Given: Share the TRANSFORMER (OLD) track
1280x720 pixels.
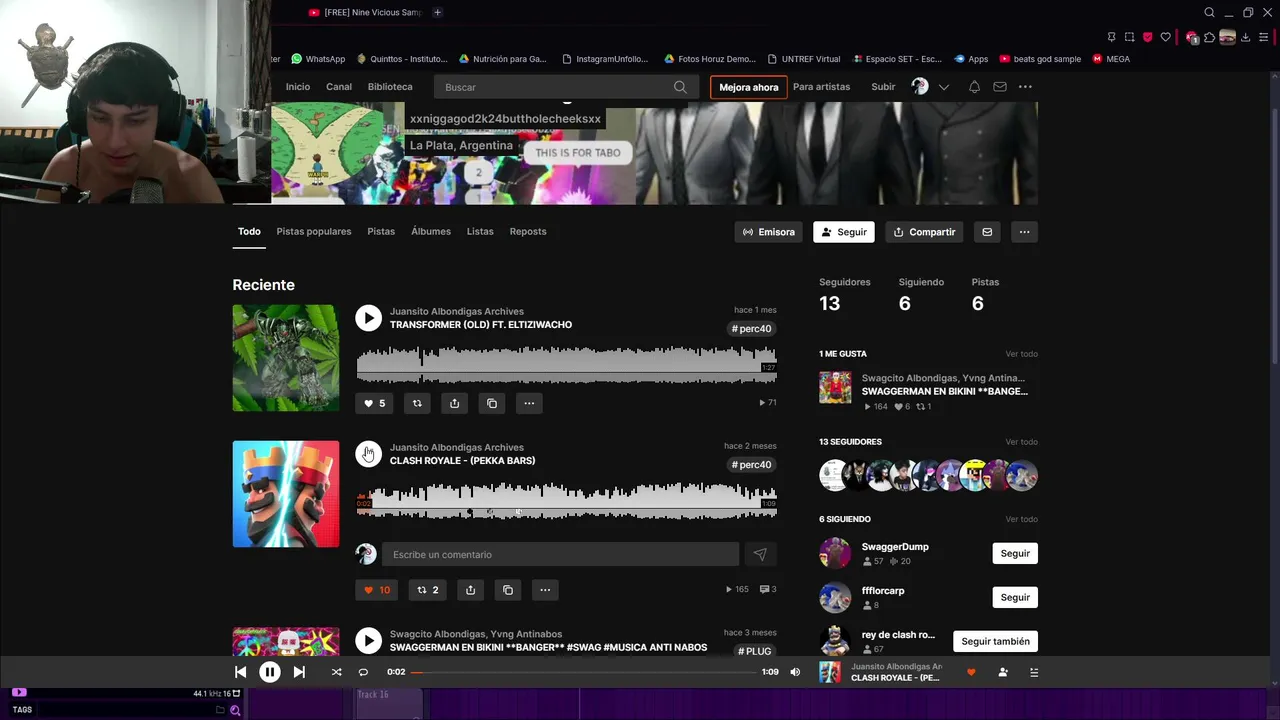Looking at the screenshot, I should [x=454, y=403].
